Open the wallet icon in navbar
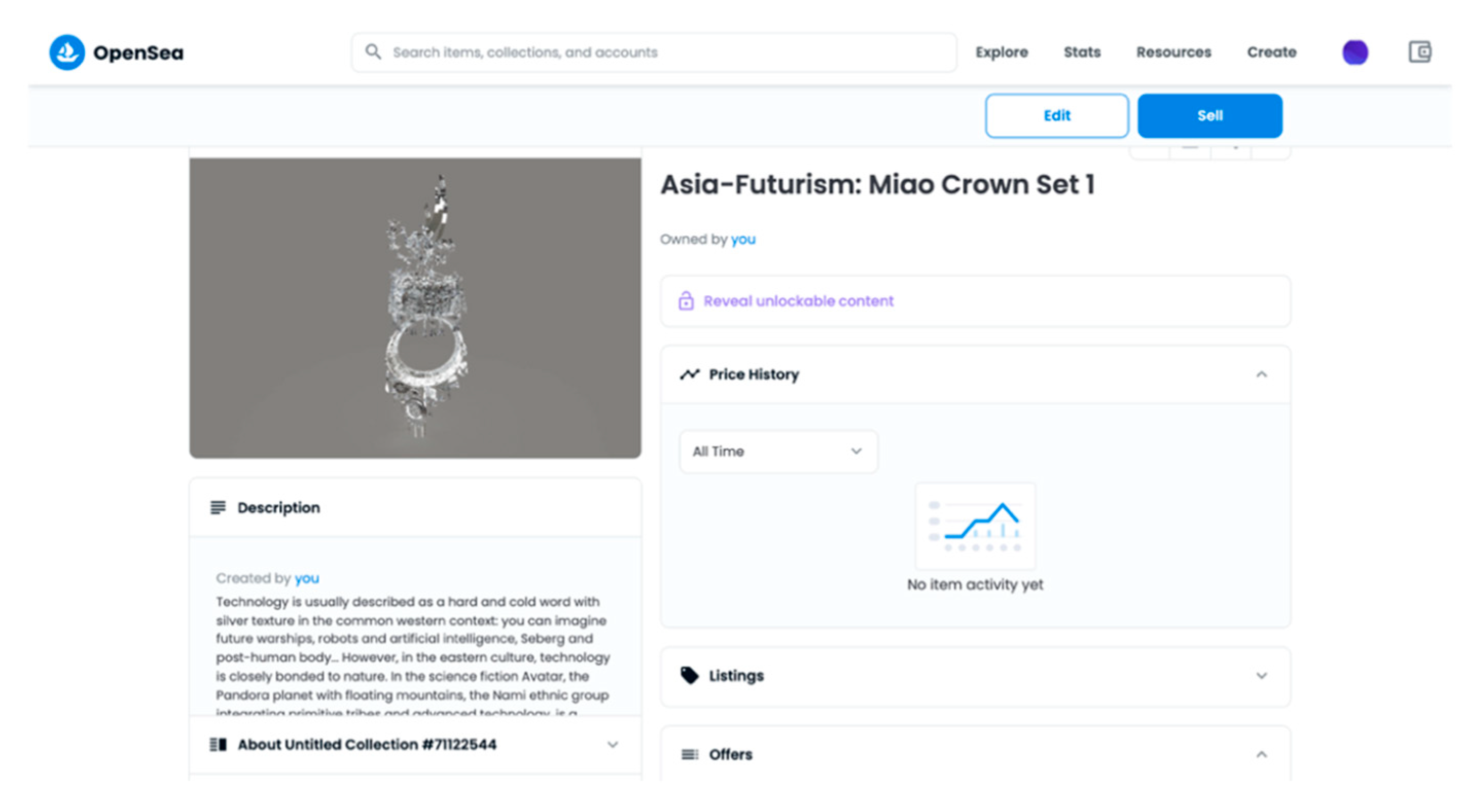This screenshot has width=1476, height=812. [x=1419, y=52]
